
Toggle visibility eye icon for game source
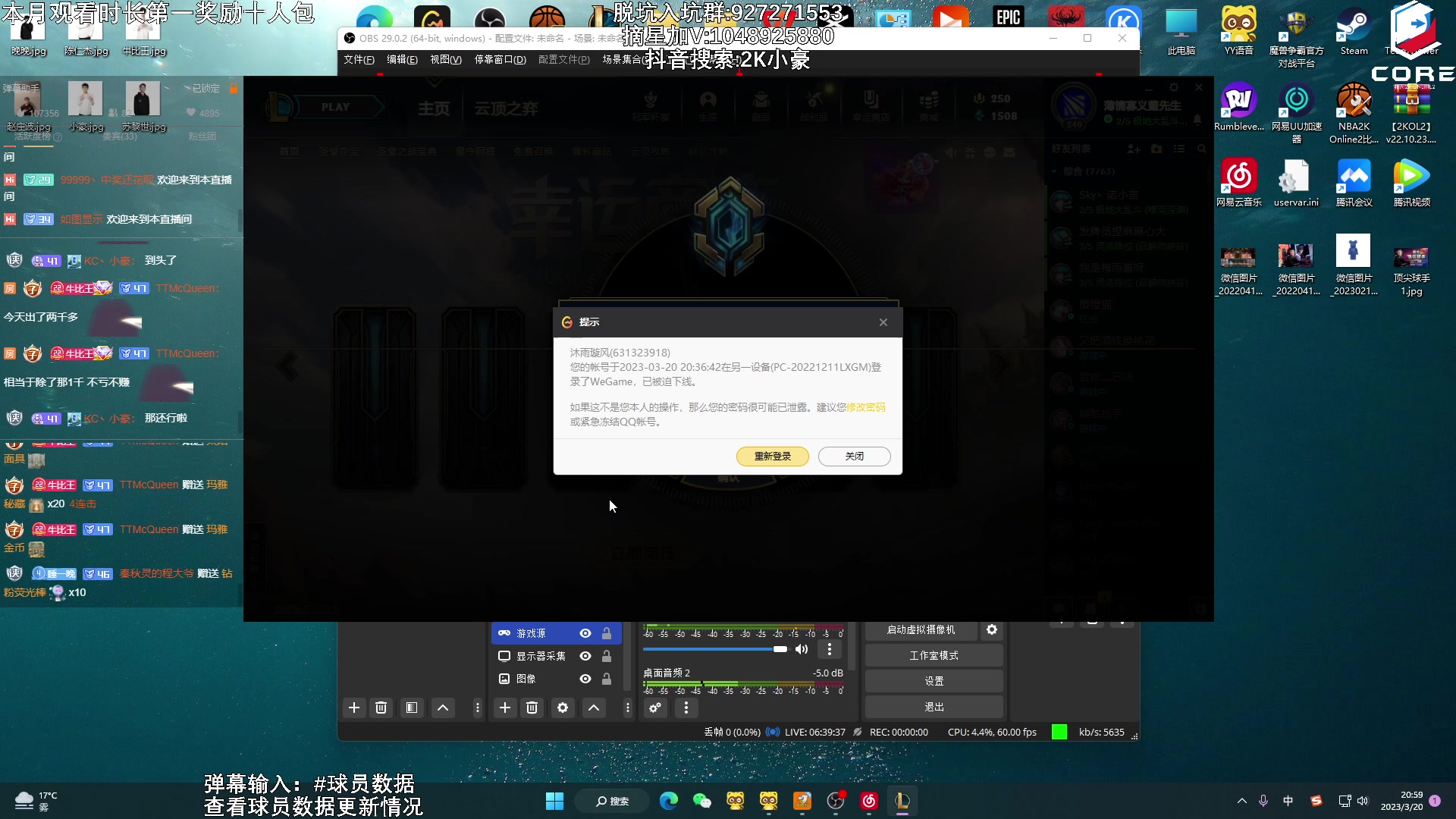point(585,633)
